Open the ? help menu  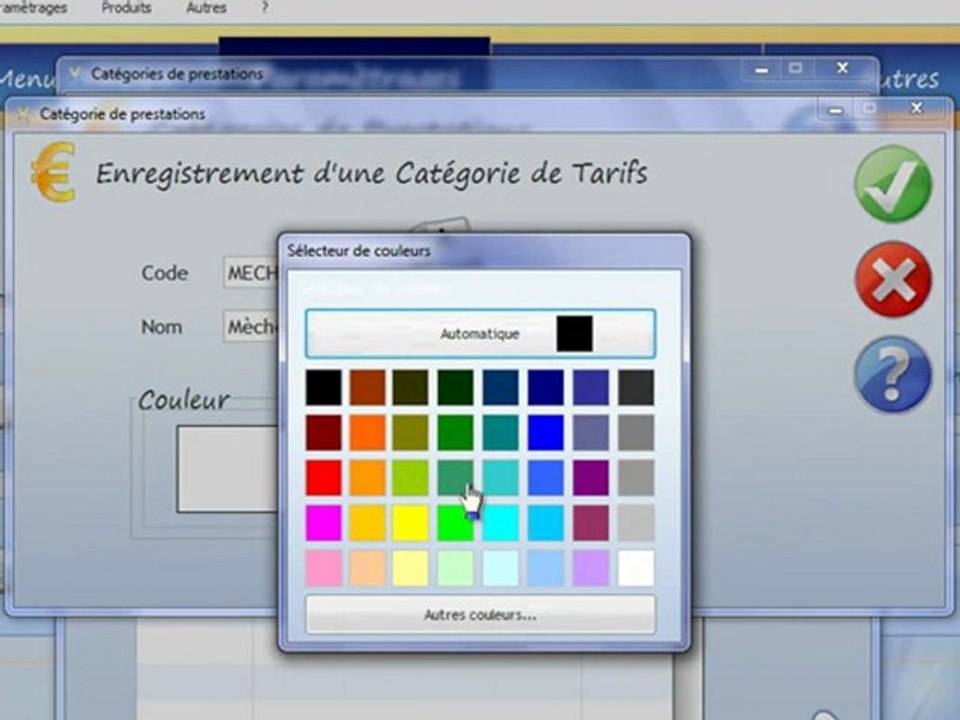point(264,7)
